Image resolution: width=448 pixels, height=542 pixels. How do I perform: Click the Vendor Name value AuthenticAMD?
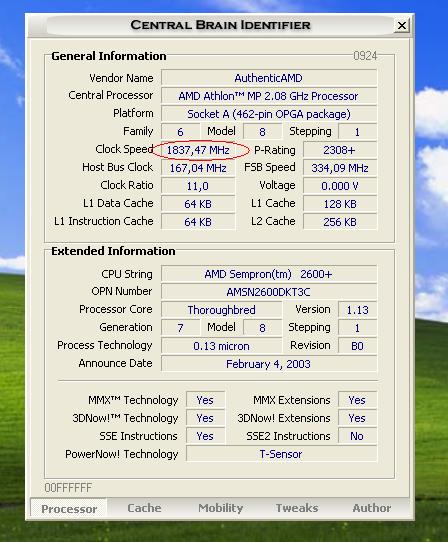pos(269,78)
